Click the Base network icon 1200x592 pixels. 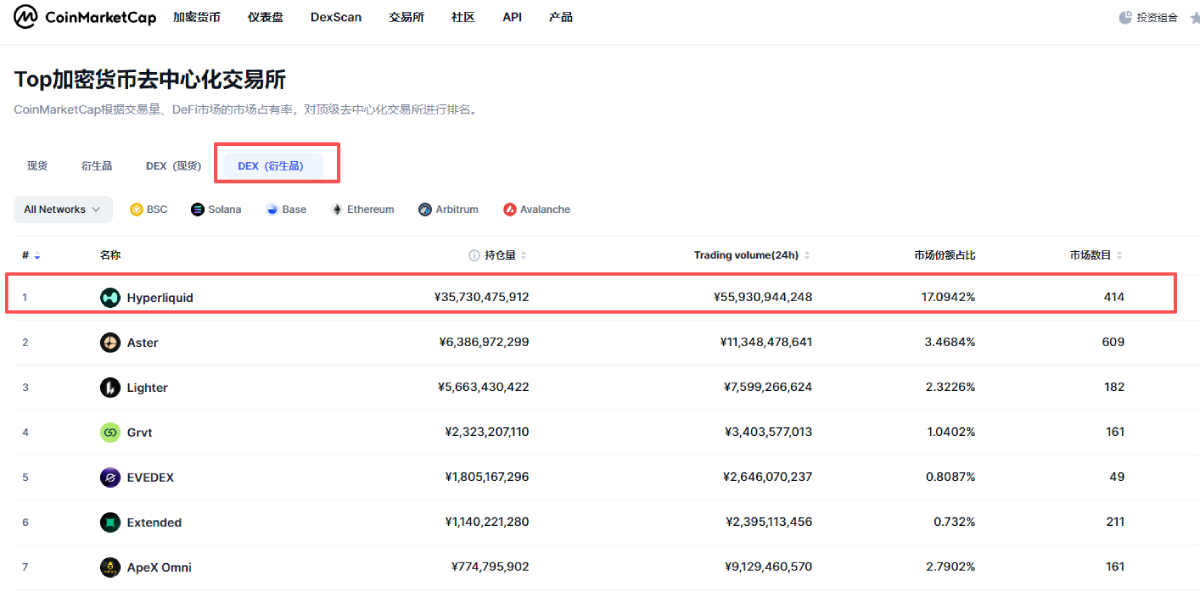tap(272, 209)
